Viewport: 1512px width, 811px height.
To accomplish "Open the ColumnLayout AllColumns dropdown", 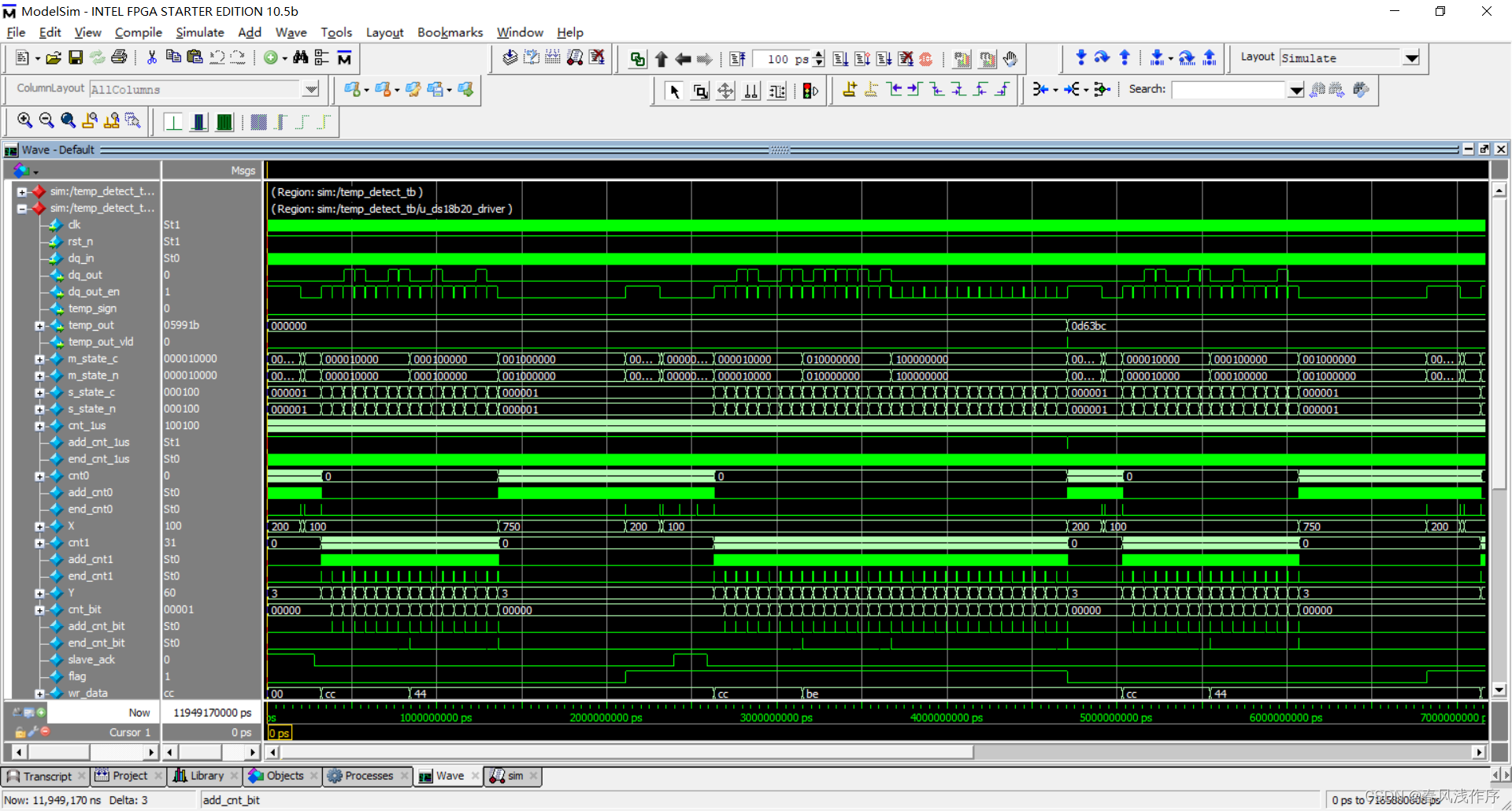I will (x=311, y=89).
